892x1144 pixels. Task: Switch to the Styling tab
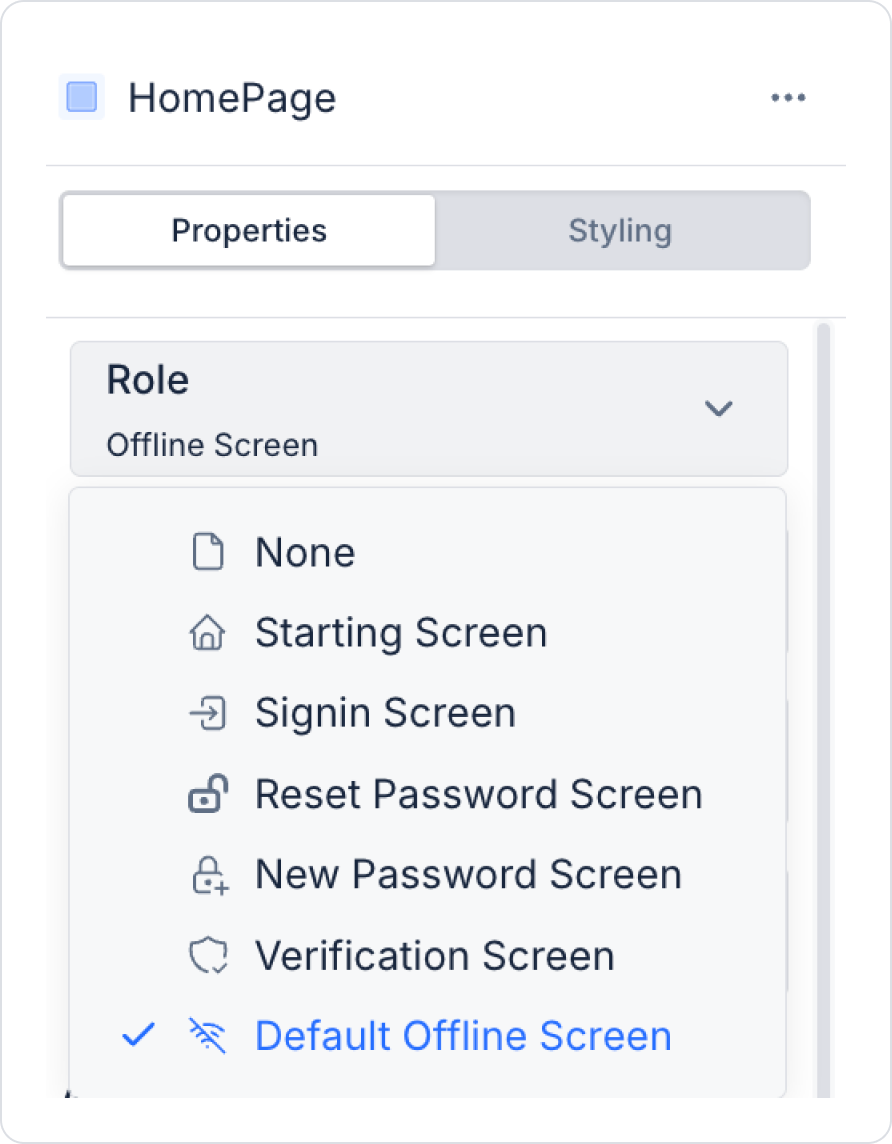pyautogui.click(x=620, y=231)
